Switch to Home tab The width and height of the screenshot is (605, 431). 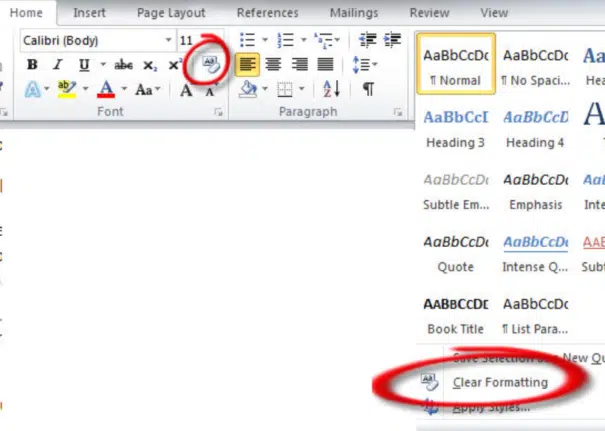pos(26,13)
